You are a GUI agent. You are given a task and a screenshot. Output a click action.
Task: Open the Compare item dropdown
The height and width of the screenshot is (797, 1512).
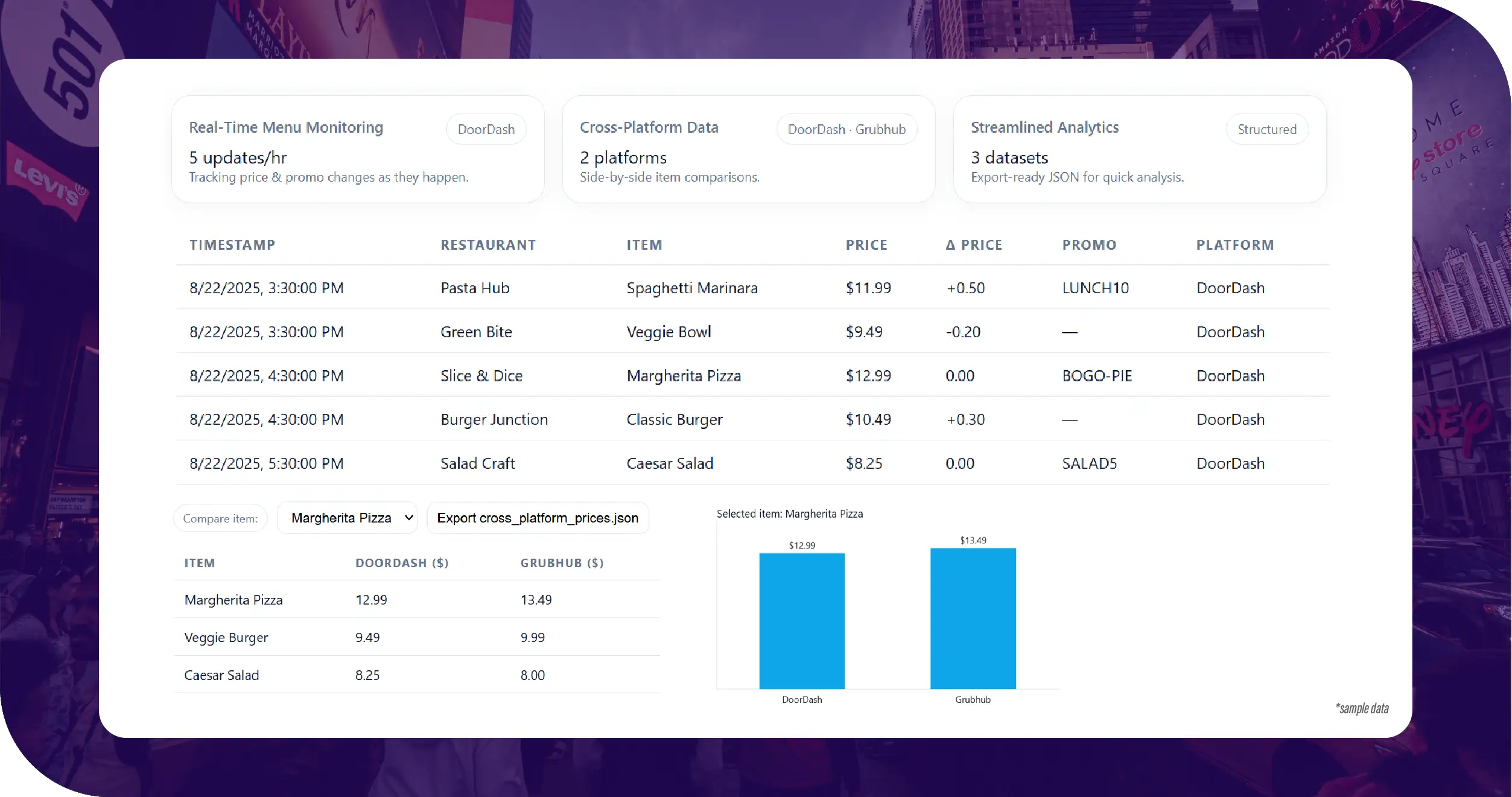coord(348,518)
